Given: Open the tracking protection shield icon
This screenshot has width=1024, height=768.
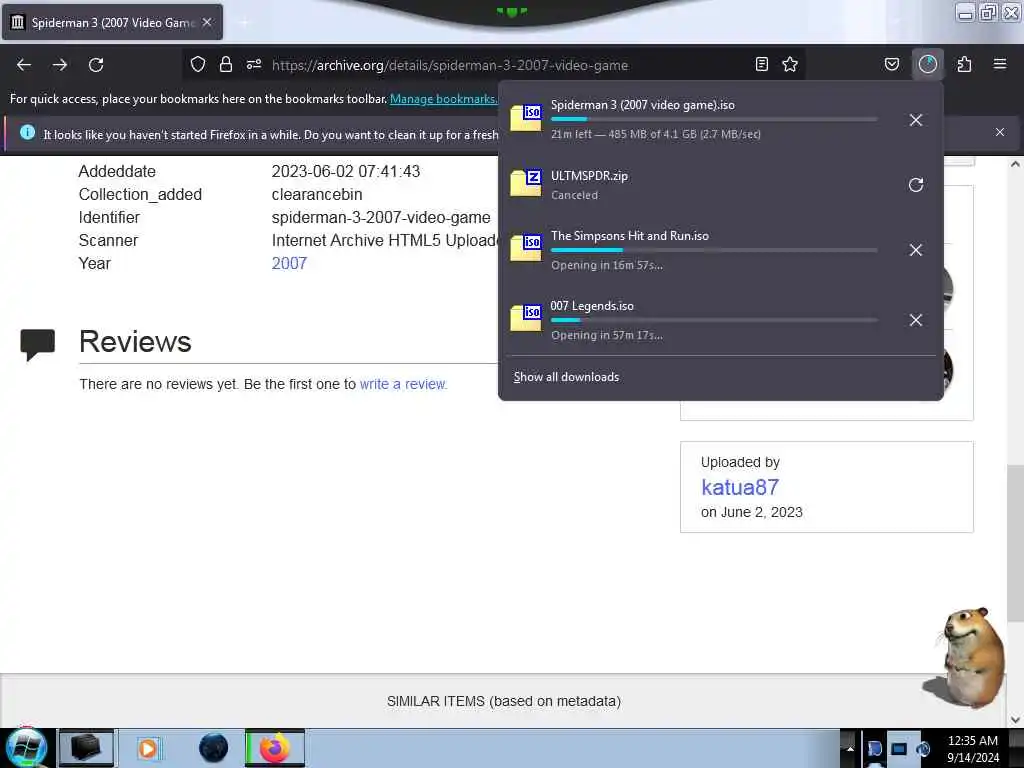Looking at the screenshot, I should pyautogui.click(x=198, y=64).
